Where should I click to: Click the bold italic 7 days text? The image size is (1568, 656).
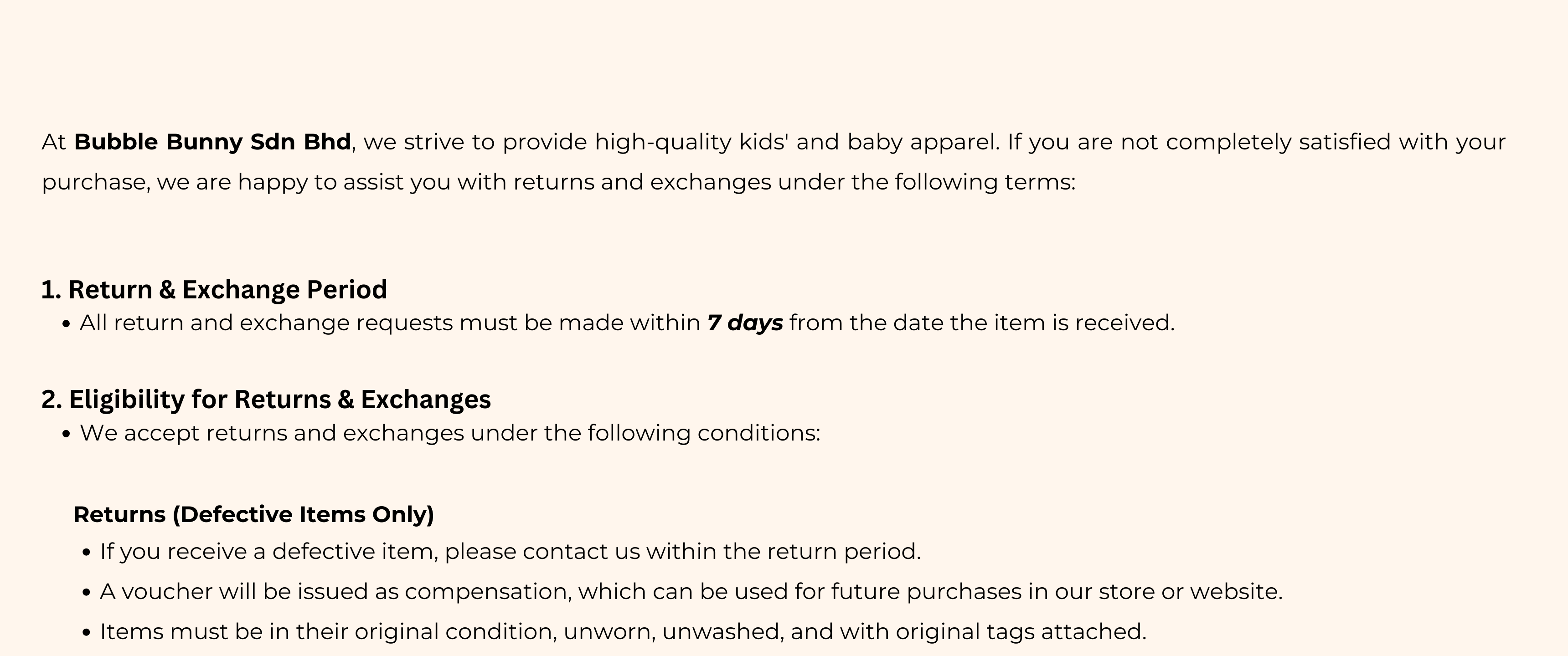745,323
